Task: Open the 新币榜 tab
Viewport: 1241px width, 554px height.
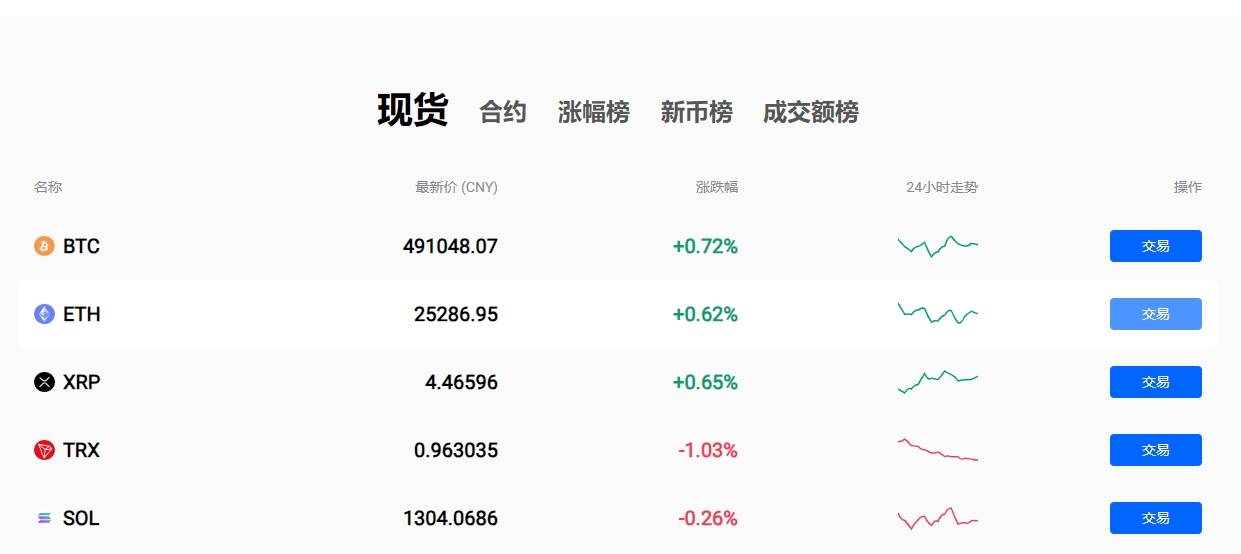Action: pyautogui.click(x=696, y=112)
